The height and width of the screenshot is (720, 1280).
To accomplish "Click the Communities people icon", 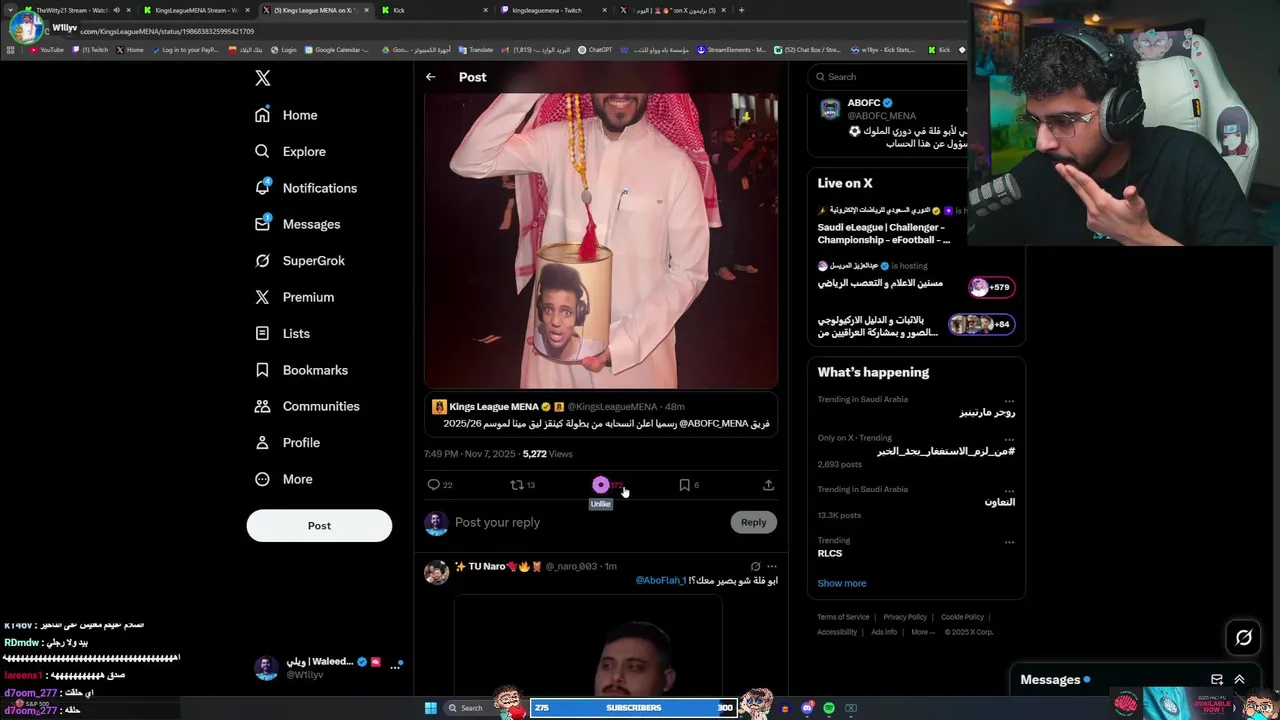I will point(262,406).
